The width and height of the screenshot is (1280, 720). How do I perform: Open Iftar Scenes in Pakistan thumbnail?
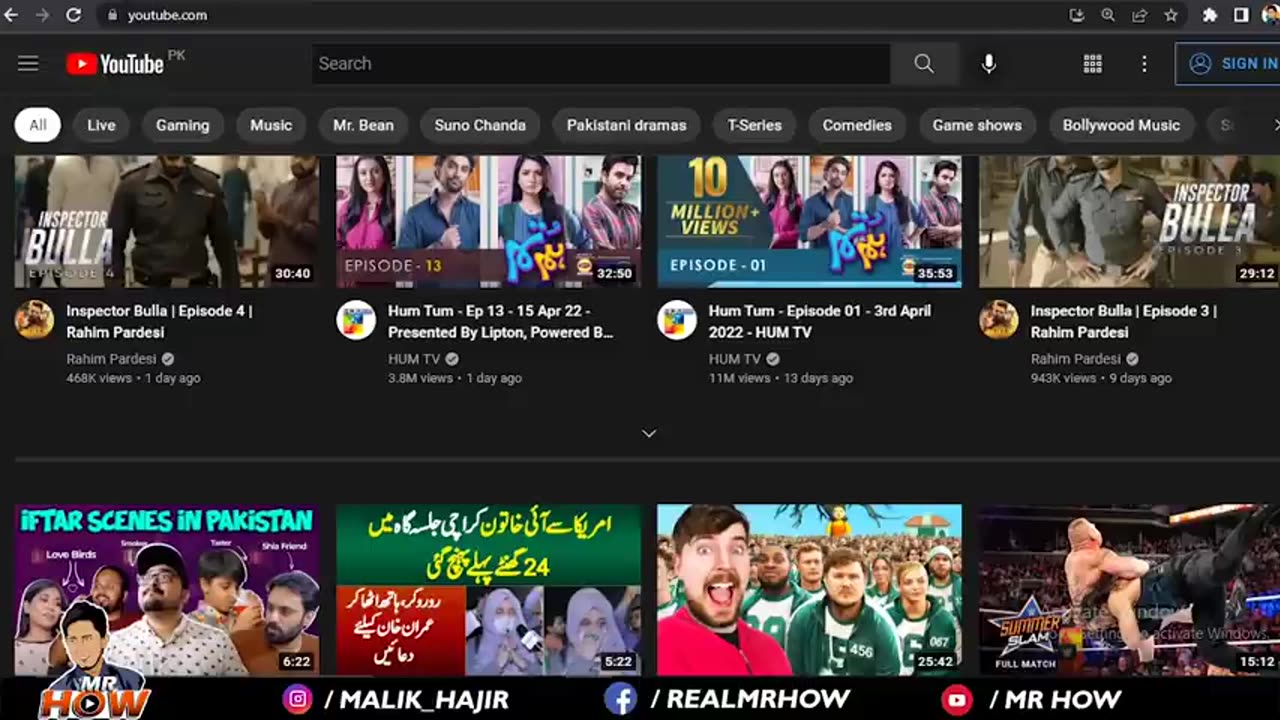click(x=167, y=589)
